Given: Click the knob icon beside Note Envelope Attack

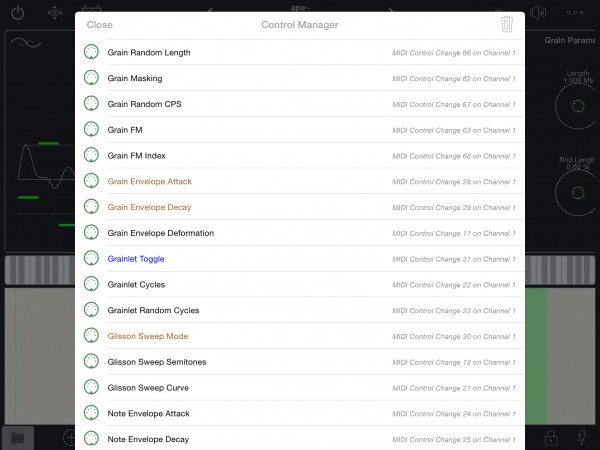Looking at the screenshot, I should (x=91, y=413).
